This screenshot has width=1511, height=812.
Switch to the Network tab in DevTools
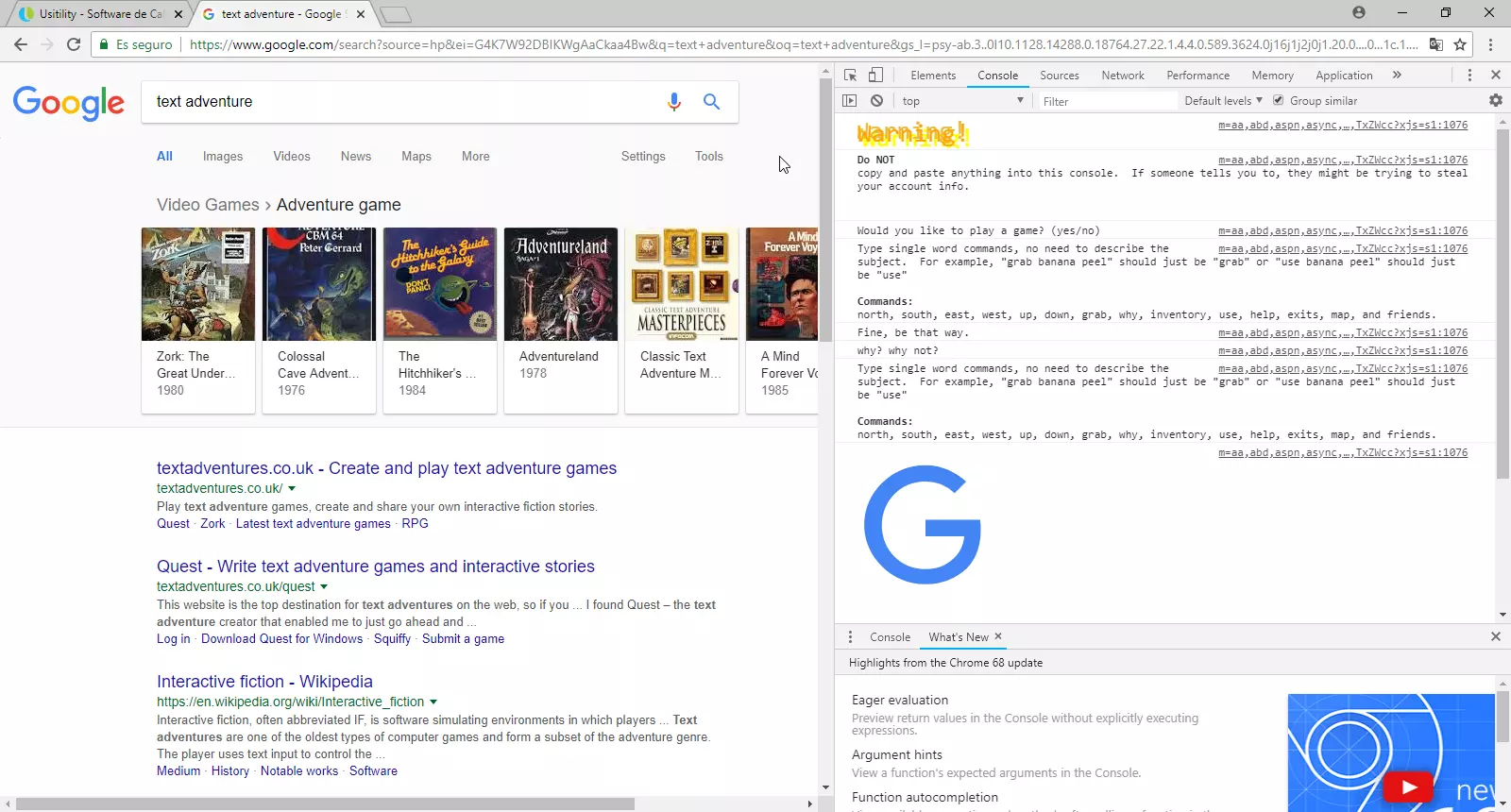pos(1122,76)
